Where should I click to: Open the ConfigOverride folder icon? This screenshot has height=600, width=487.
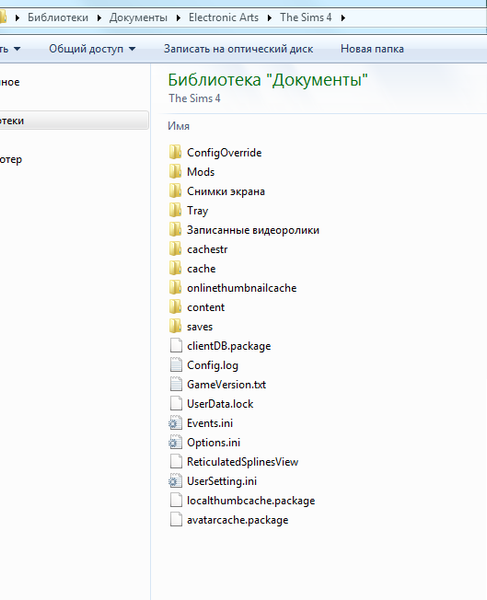[x=175, y=152]
